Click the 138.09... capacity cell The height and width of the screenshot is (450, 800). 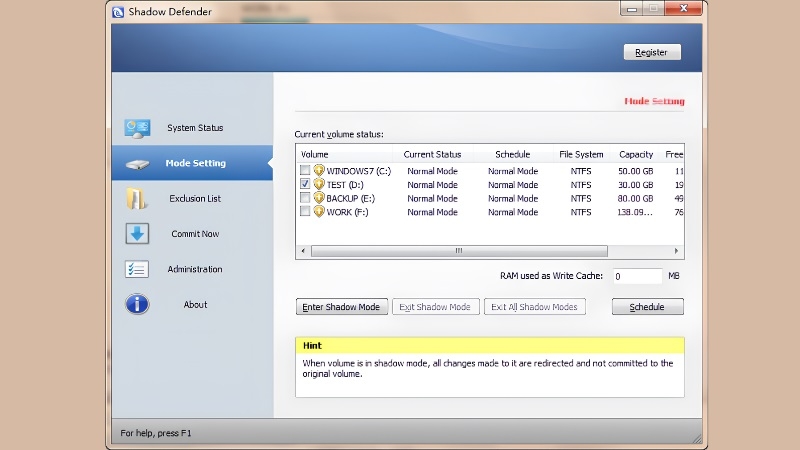(x=635, y=212)
